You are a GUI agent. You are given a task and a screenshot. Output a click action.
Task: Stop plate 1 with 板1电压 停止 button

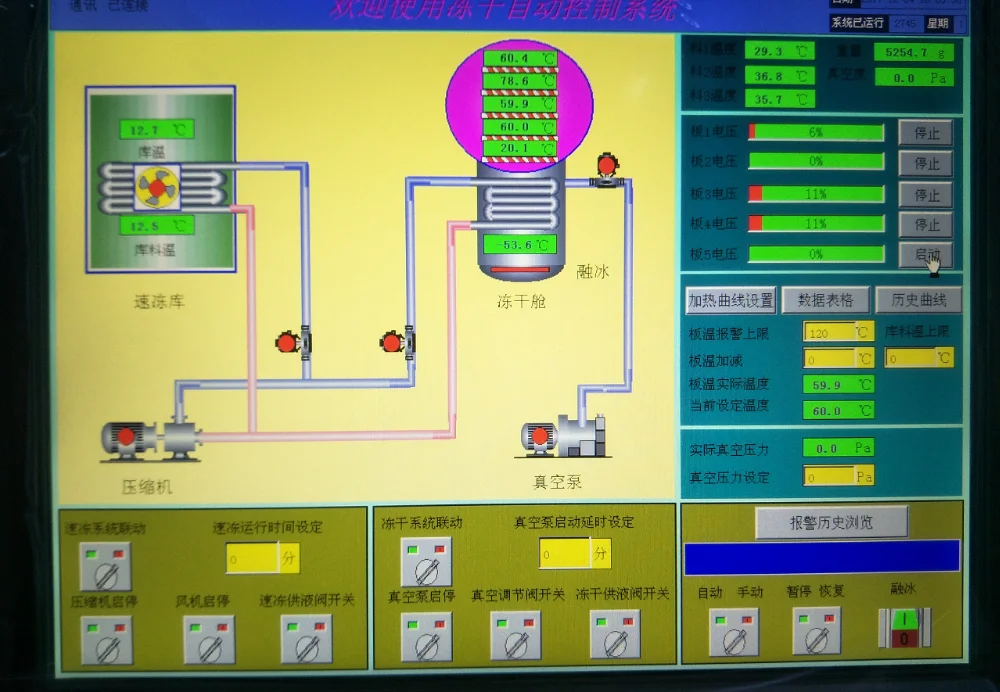926,133
